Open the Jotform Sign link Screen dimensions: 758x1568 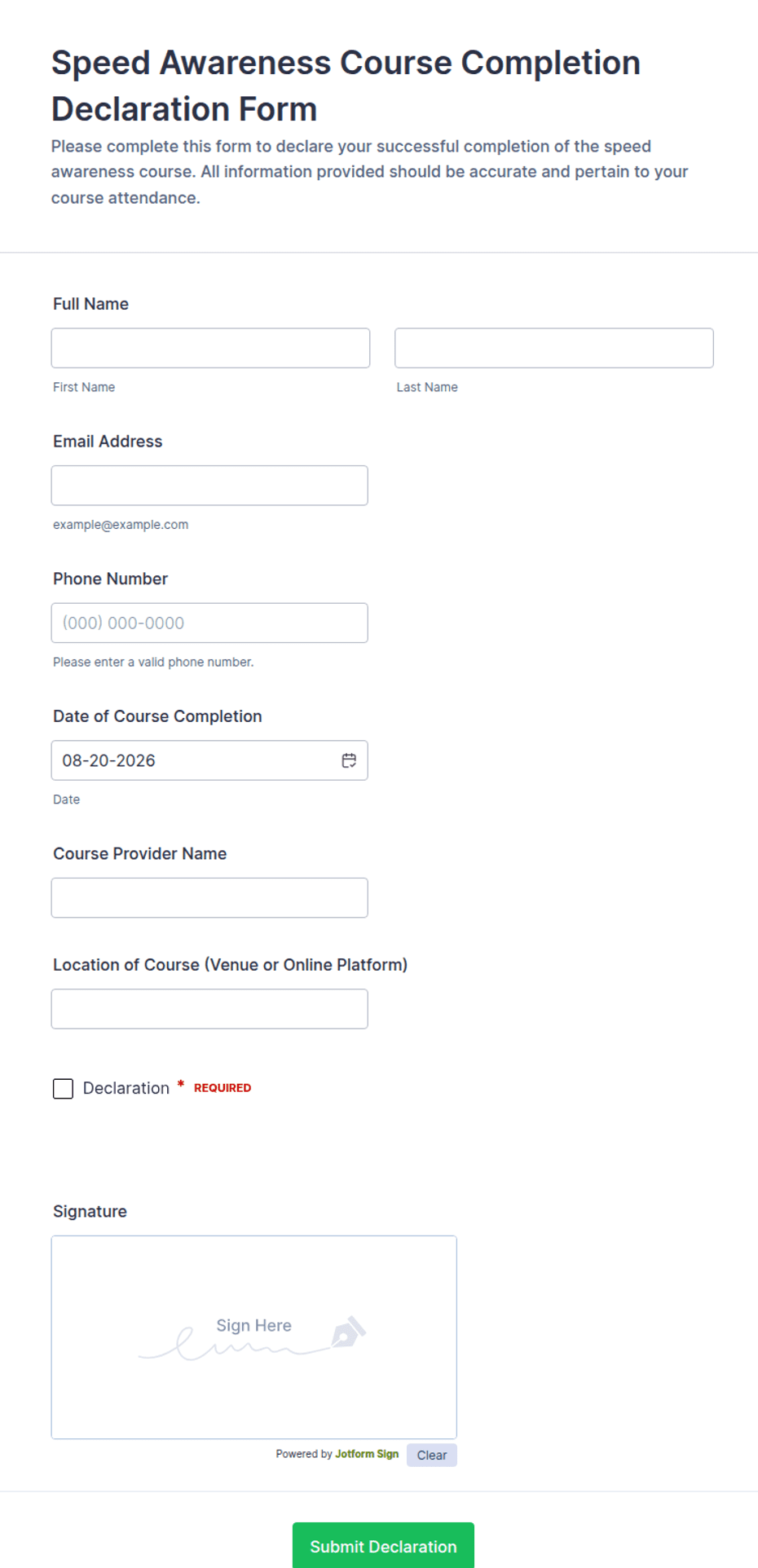(x=367, y=1454)
